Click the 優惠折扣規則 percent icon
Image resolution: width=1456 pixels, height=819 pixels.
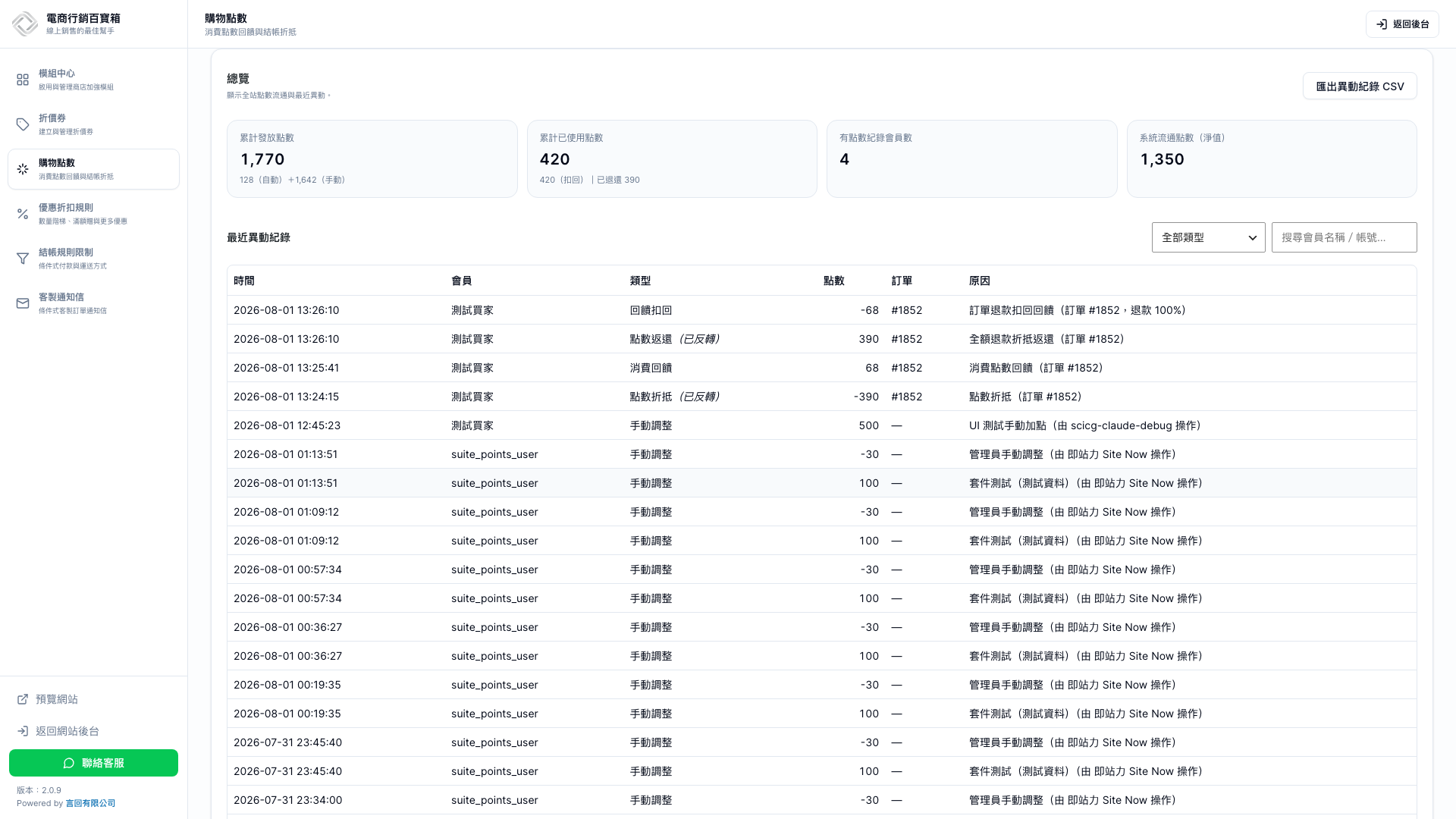[x=23, y=214]
